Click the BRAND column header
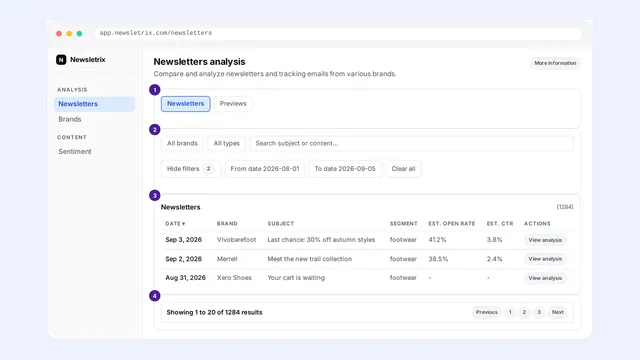This screenshot has width=640, height=360. [227, 224]
